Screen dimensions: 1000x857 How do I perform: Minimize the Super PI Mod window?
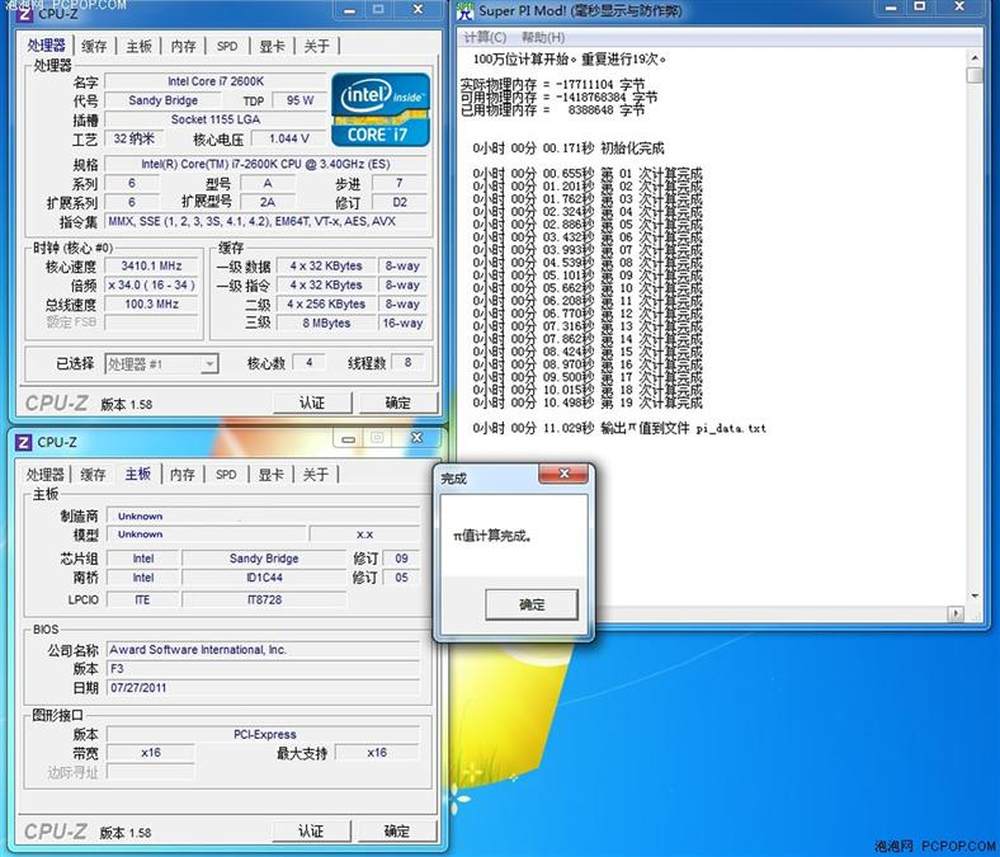(892, 8)
